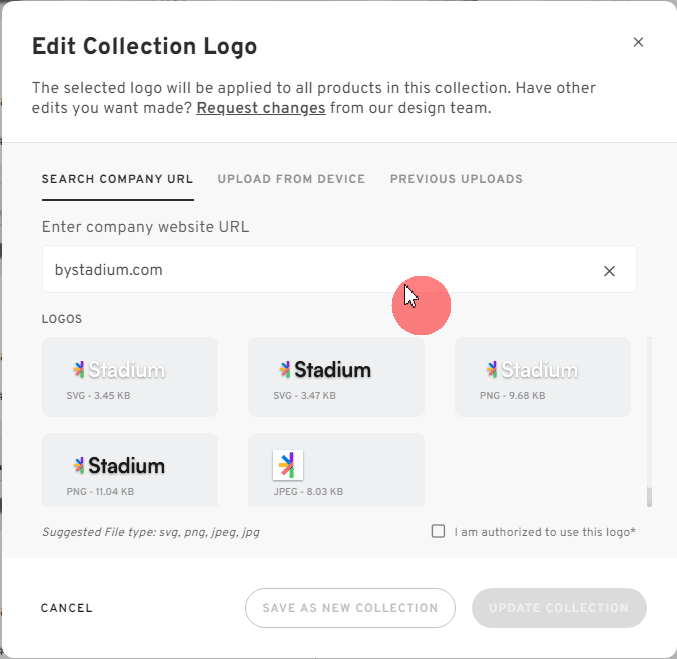Image resolution: width=677 pixels, height=659 pixels.
Task: Check the authorized to use logo box
Action: (x=438, y=531)
